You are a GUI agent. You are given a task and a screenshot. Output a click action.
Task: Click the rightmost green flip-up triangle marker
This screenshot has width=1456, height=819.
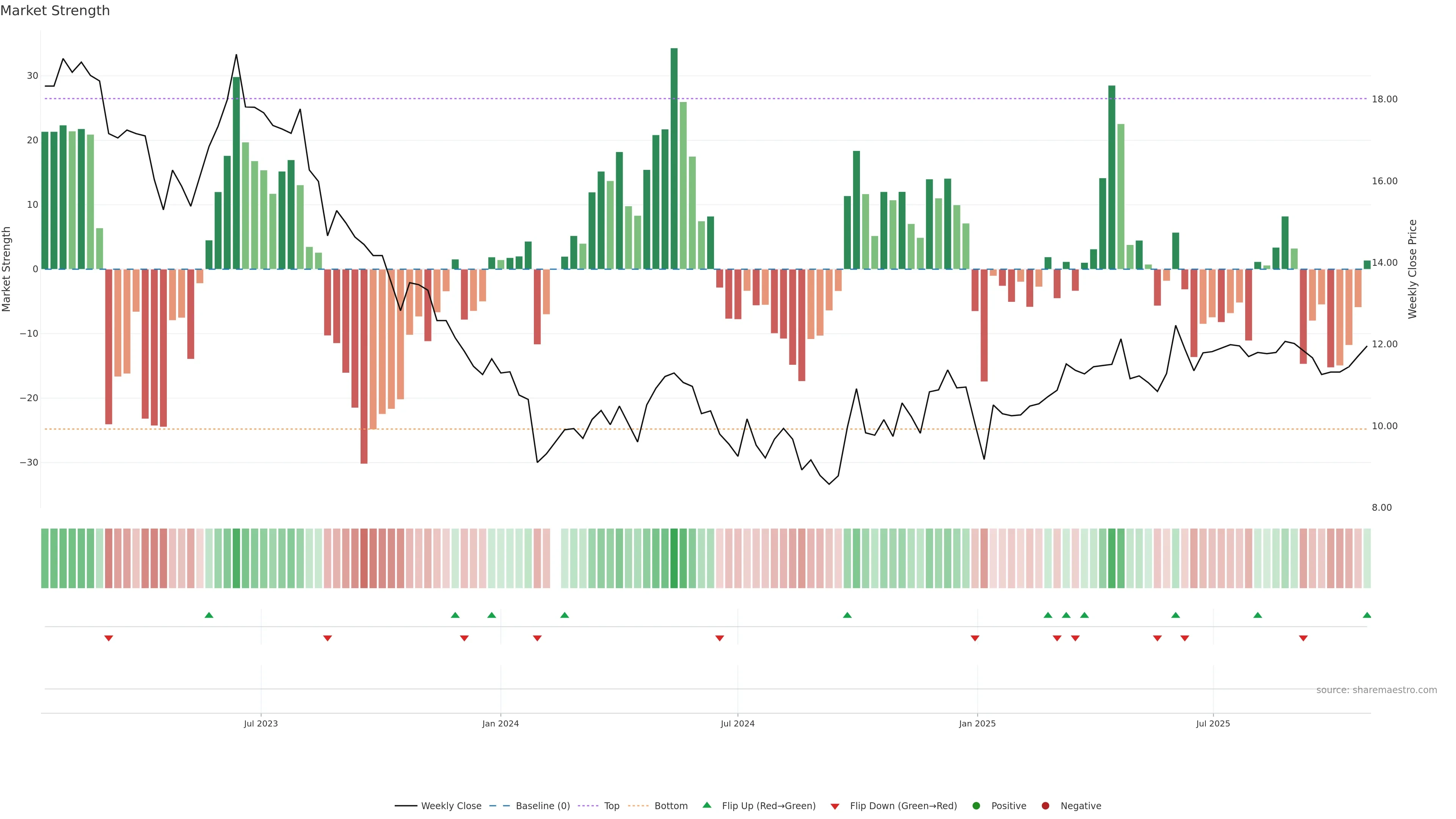pyautogui.click(x=1367, y=615)
